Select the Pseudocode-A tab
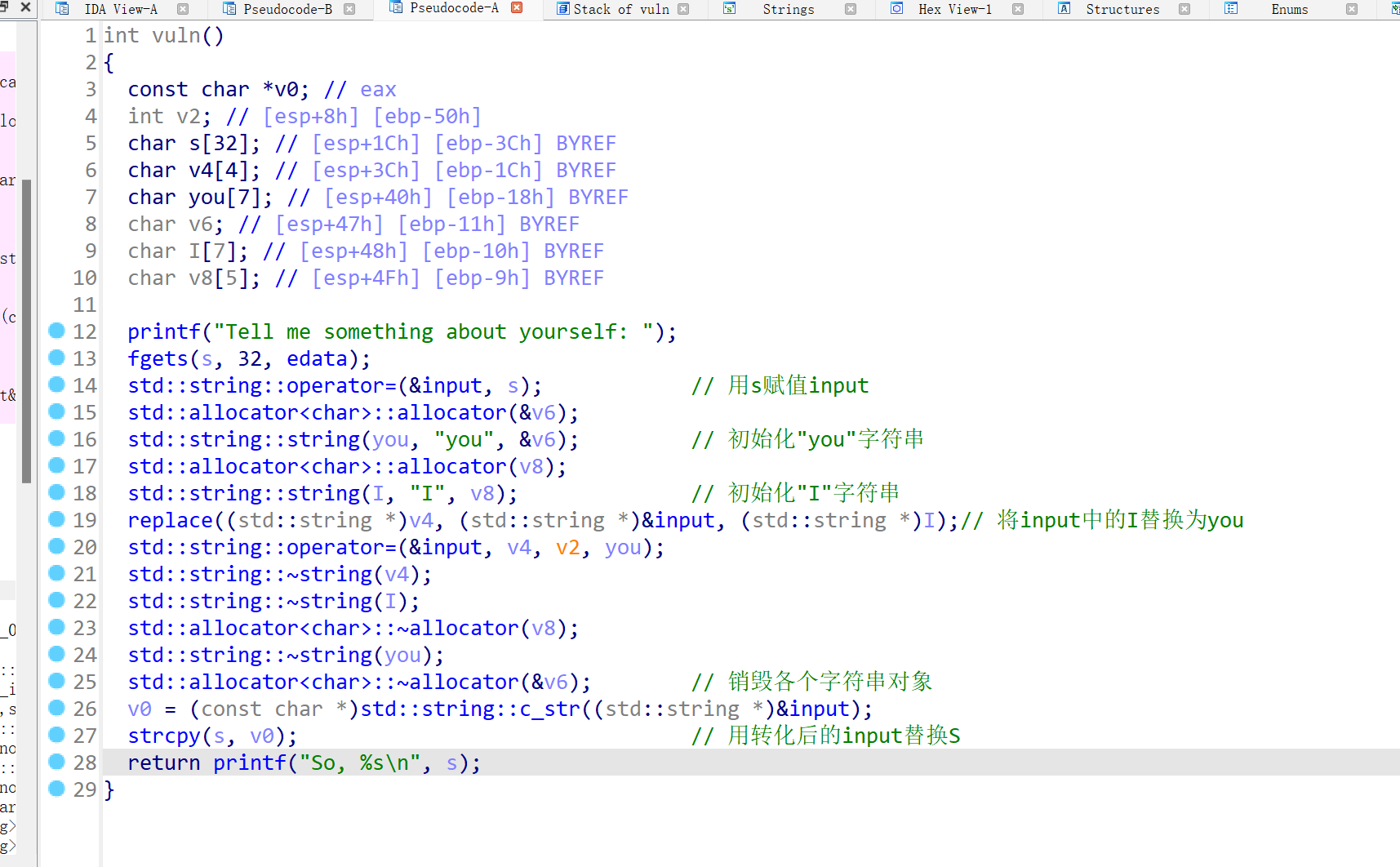Screen dimensions: 1400x867 pos(454,8)
